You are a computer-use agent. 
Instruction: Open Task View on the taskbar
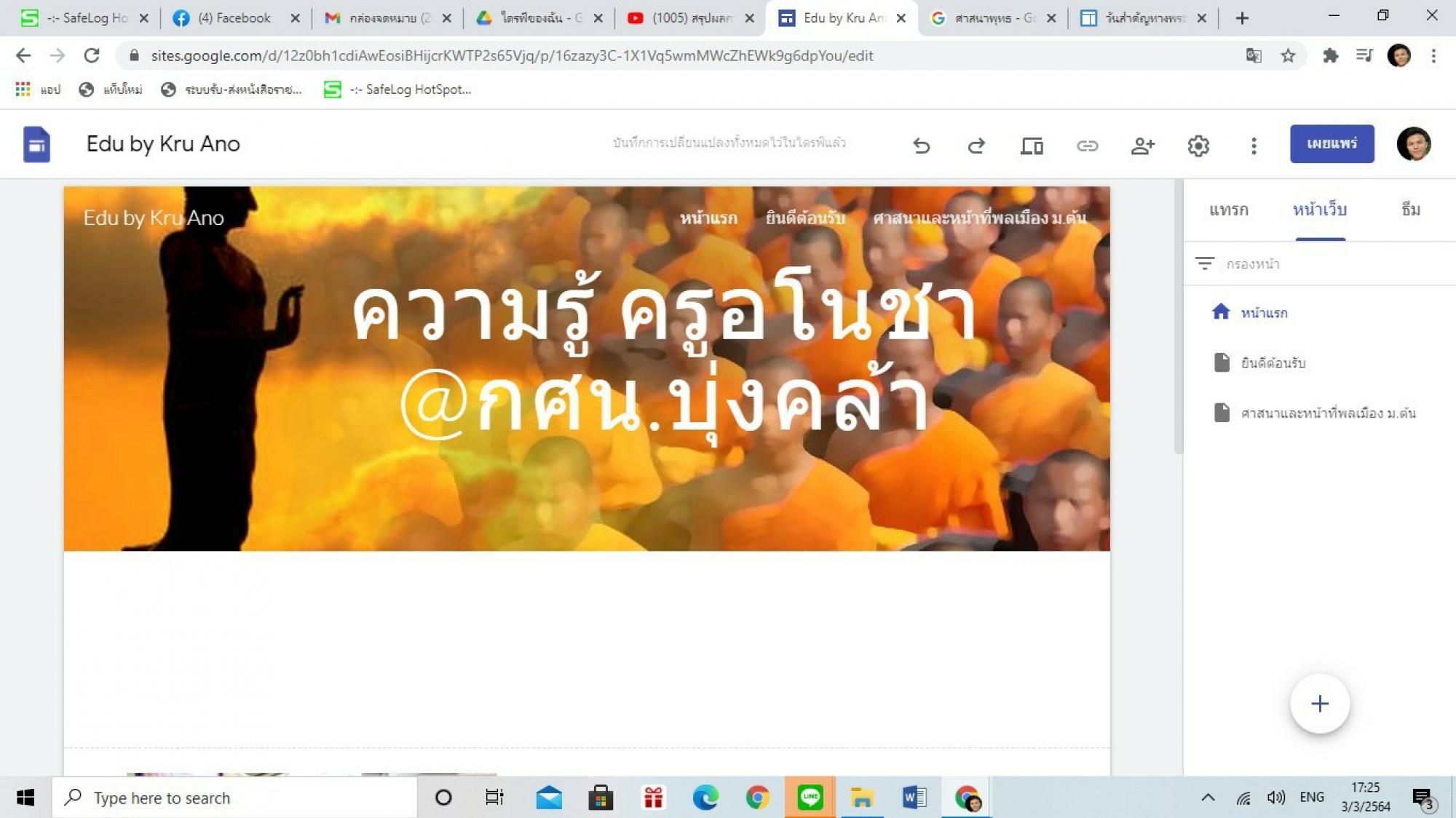point(494,798)
